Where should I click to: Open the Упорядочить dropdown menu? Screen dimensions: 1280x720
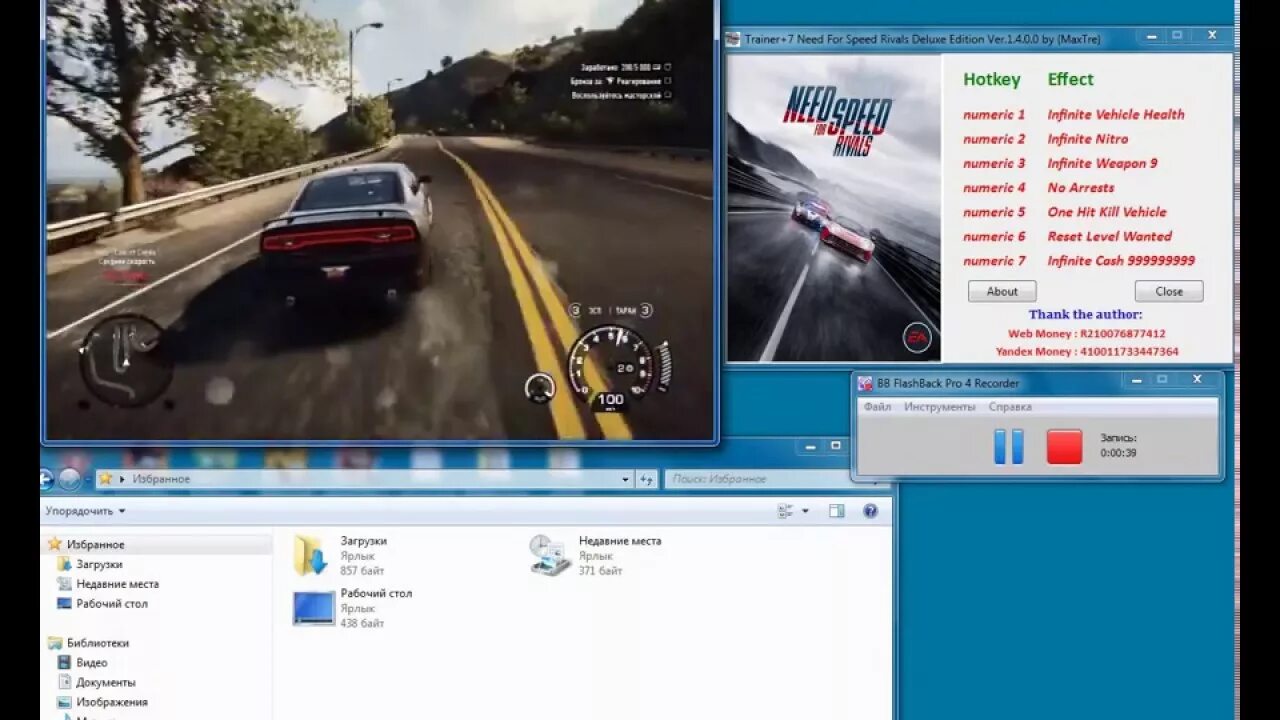point(85,511)
